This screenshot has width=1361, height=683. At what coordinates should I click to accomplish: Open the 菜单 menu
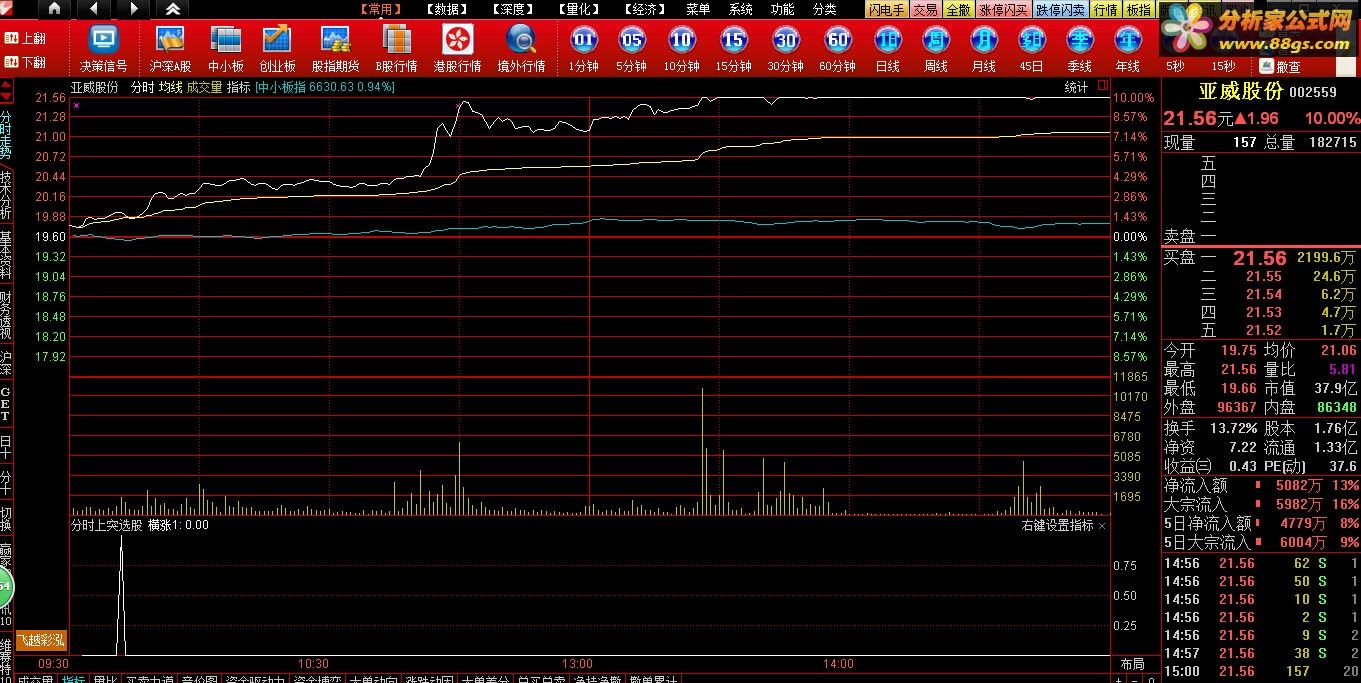698,9
